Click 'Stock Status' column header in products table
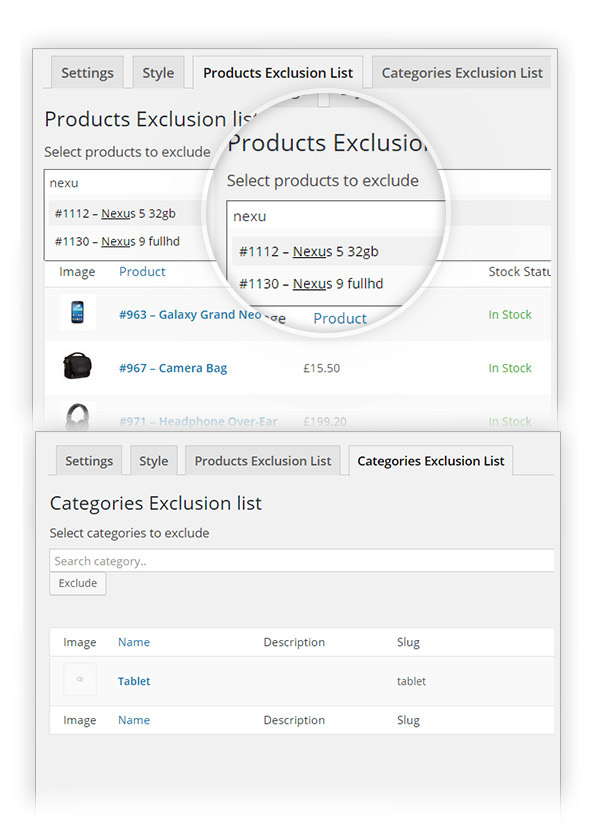The height and width of the screenshot is (839, 600). [519, 272]
